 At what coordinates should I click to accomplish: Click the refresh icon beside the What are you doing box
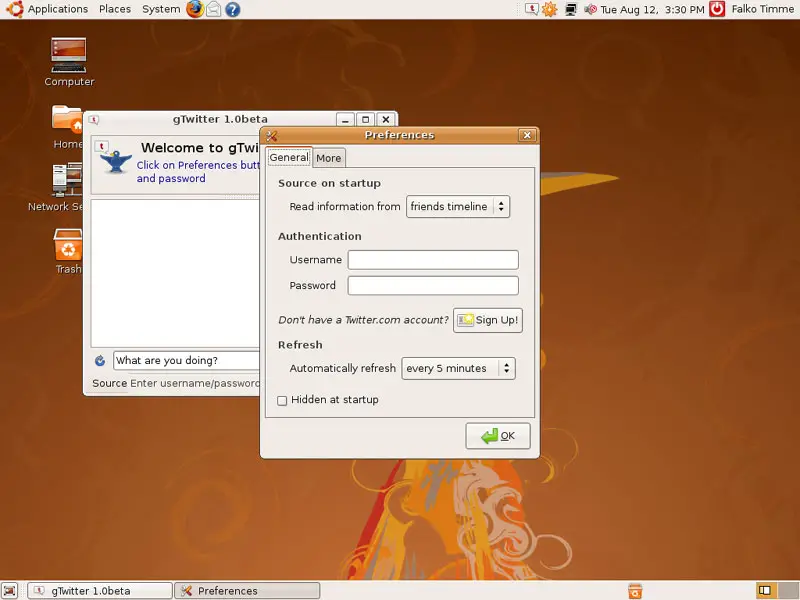(x=100, y=361)
